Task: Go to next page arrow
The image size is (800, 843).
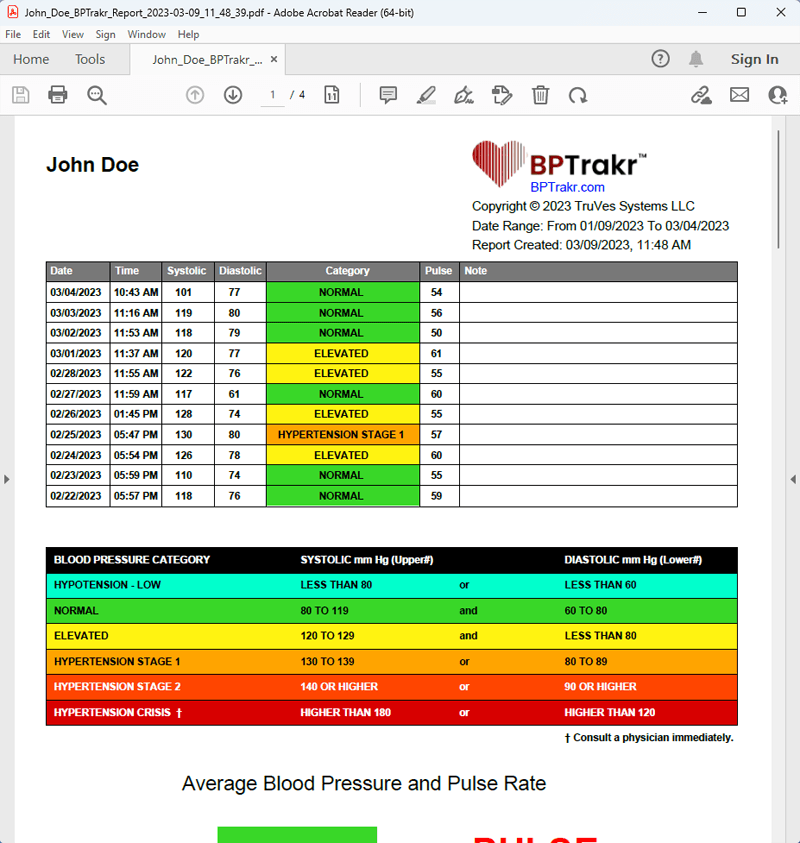Action: click(x=233, y=95)
